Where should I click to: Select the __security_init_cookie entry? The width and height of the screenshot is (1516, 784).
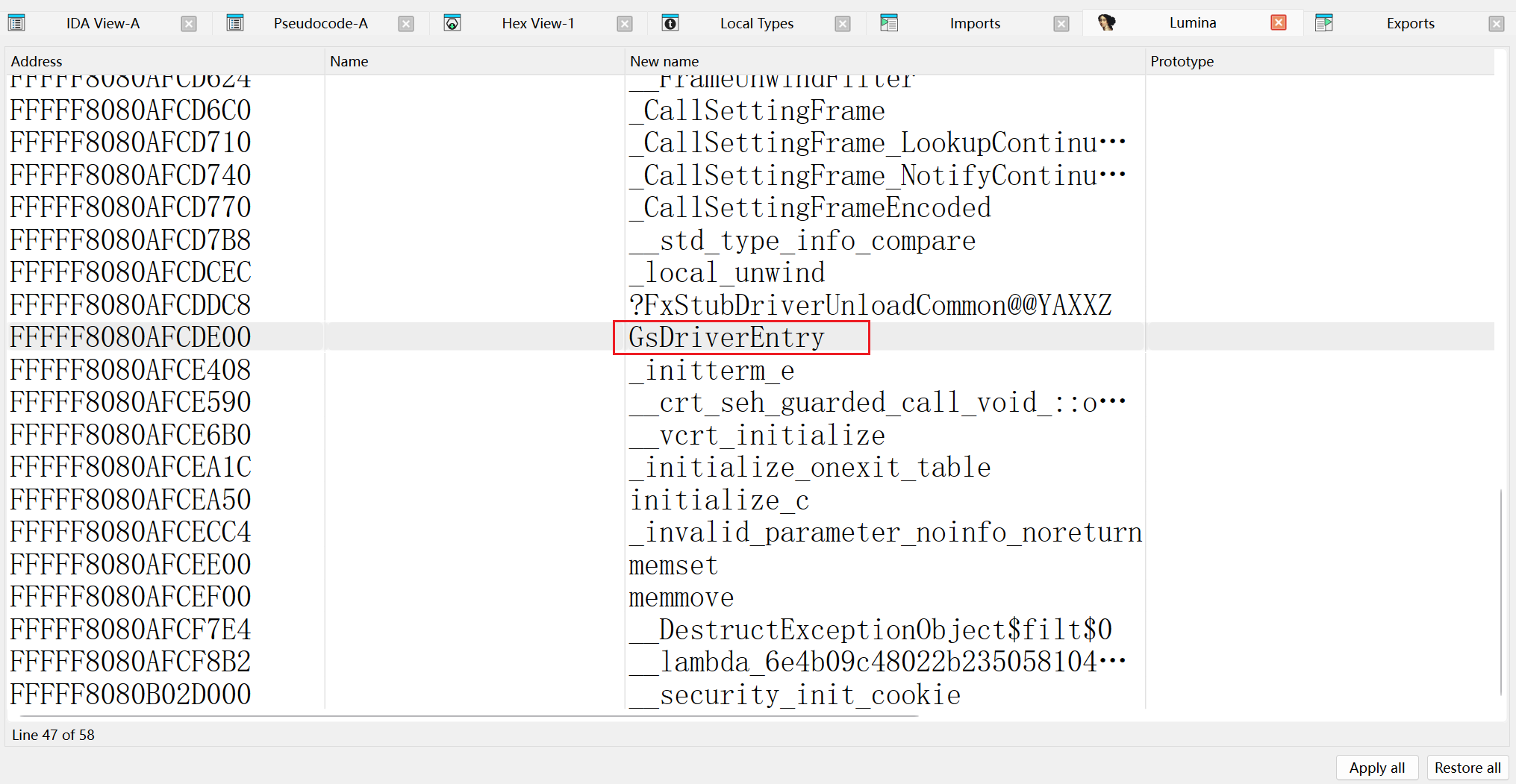coord(794,695)
